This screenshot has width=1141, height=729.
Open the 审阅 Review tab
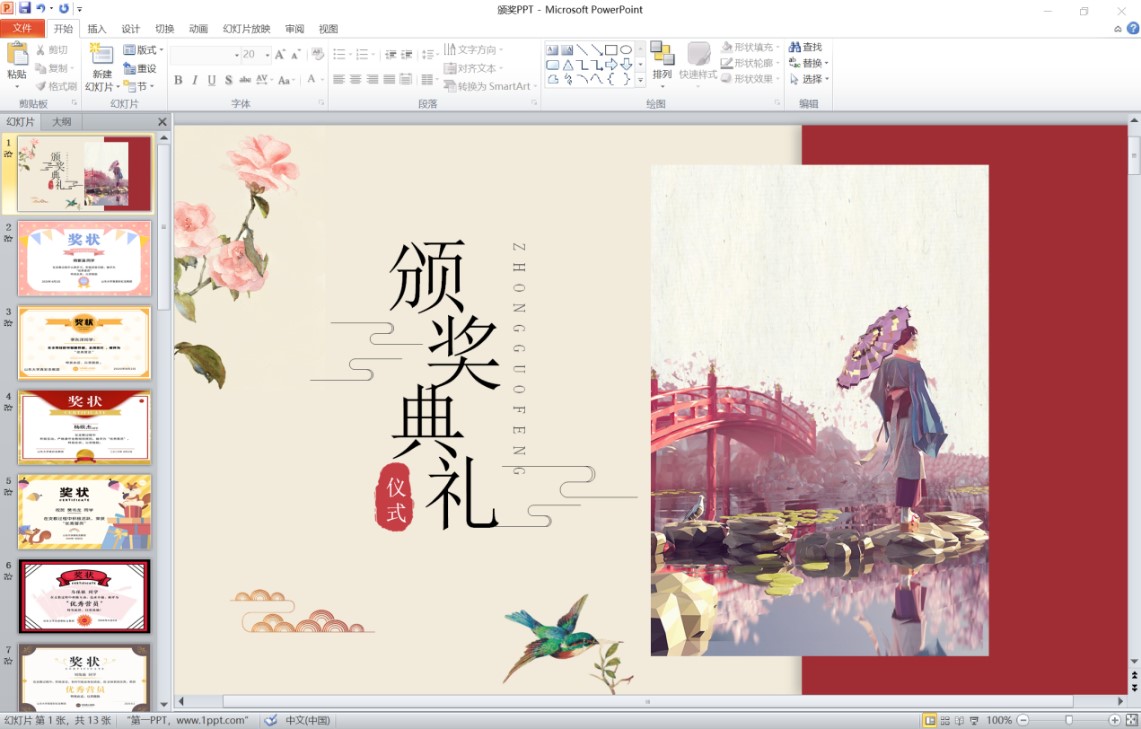point(295,29)
